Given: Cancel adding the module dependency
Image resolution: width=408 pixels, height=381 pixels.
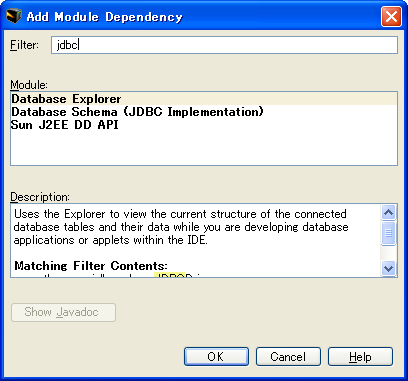Looking at the screenshot, I should [x=288, y=357].
